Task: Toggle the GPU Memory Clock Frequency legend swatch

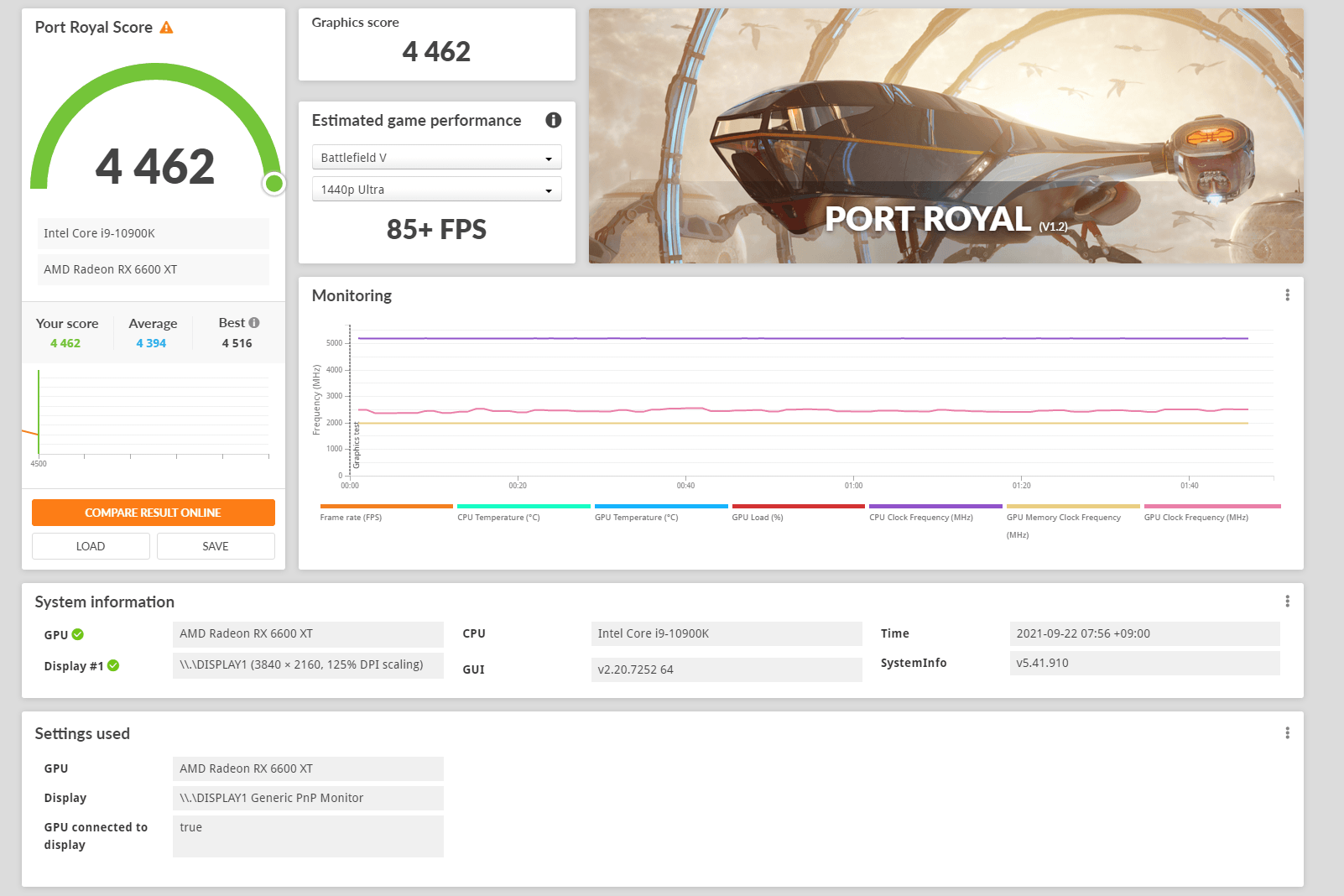Action: pos(1073,507)
